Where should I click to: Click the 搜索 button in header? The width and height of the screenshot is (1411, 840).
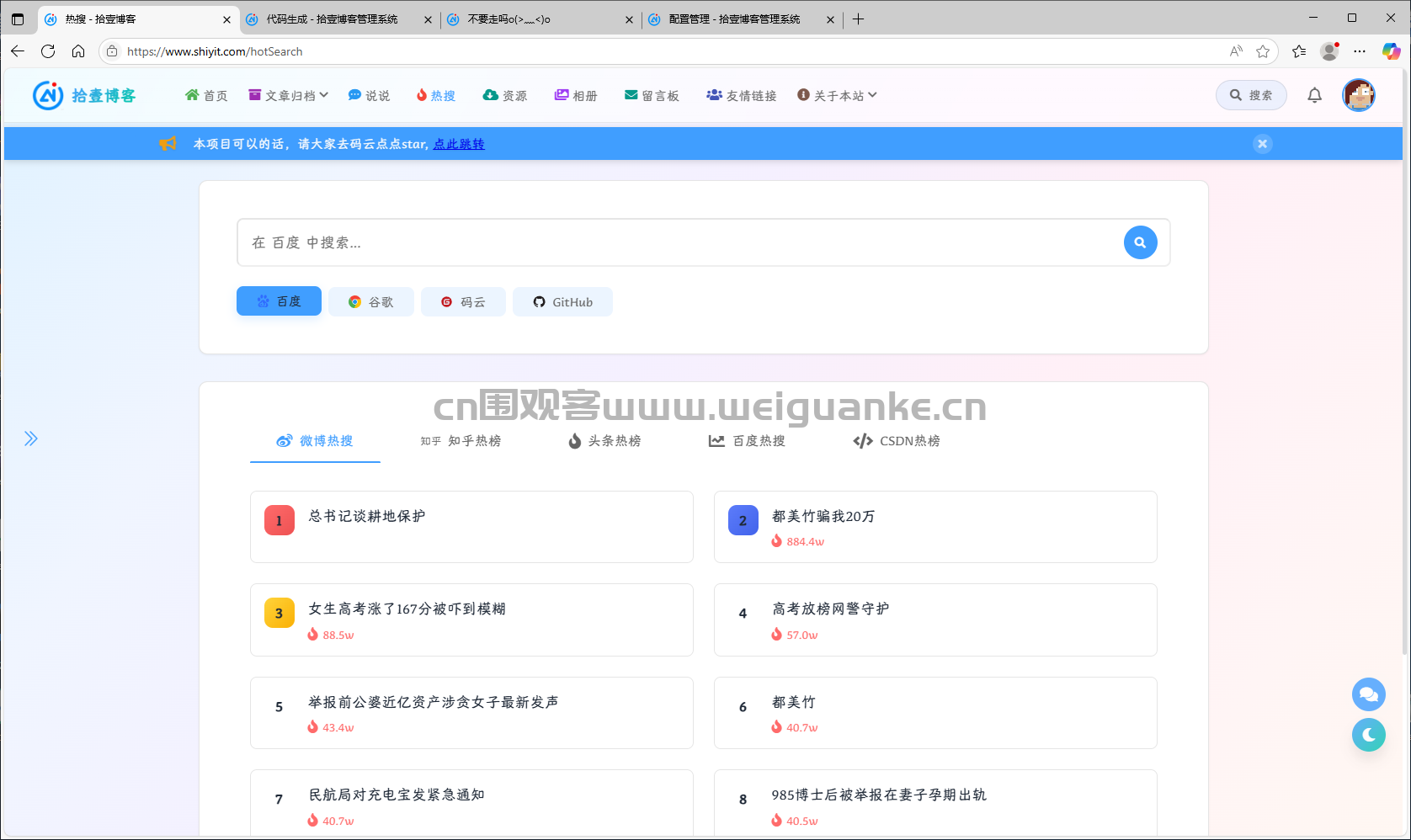click(1251, 95)
